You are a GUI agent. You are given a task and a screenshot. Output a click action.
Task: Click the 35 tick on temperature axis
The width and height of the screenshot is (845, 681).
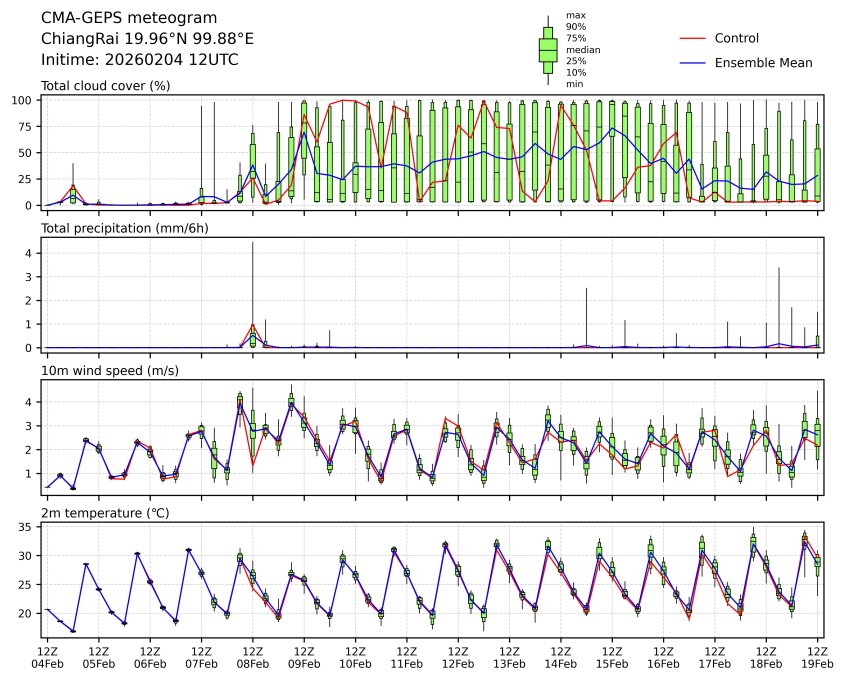click(x=26, y=527)
